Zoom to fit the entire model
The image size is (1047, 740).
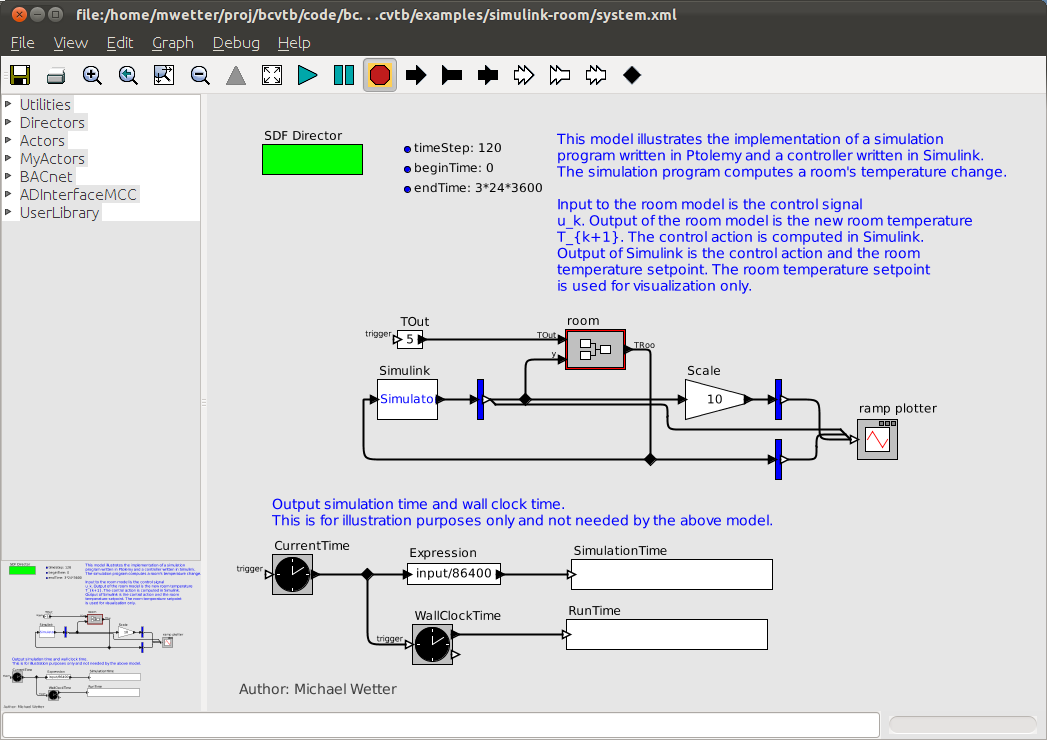click(164, 74)
